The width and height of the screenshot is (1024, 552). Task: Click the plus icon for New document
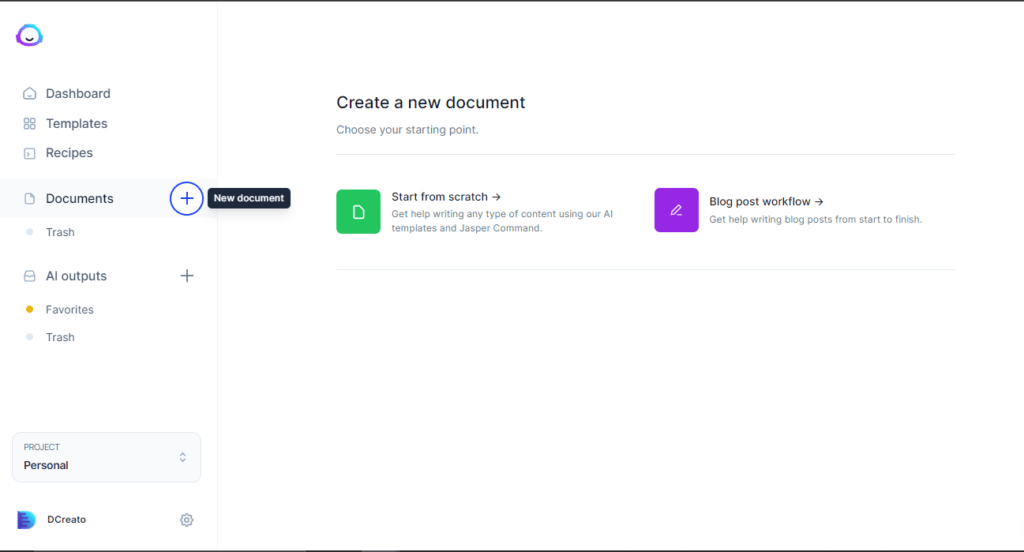[x=187, y=199]
